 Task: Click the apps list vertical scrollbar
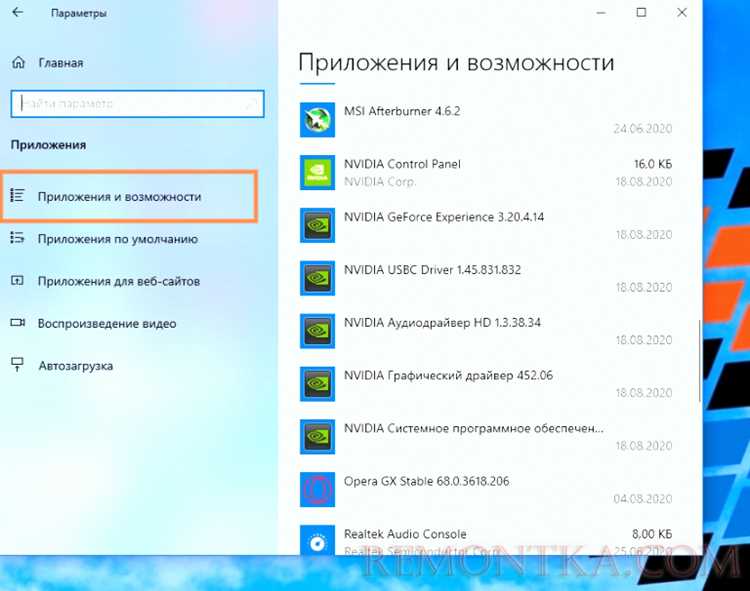699,361
